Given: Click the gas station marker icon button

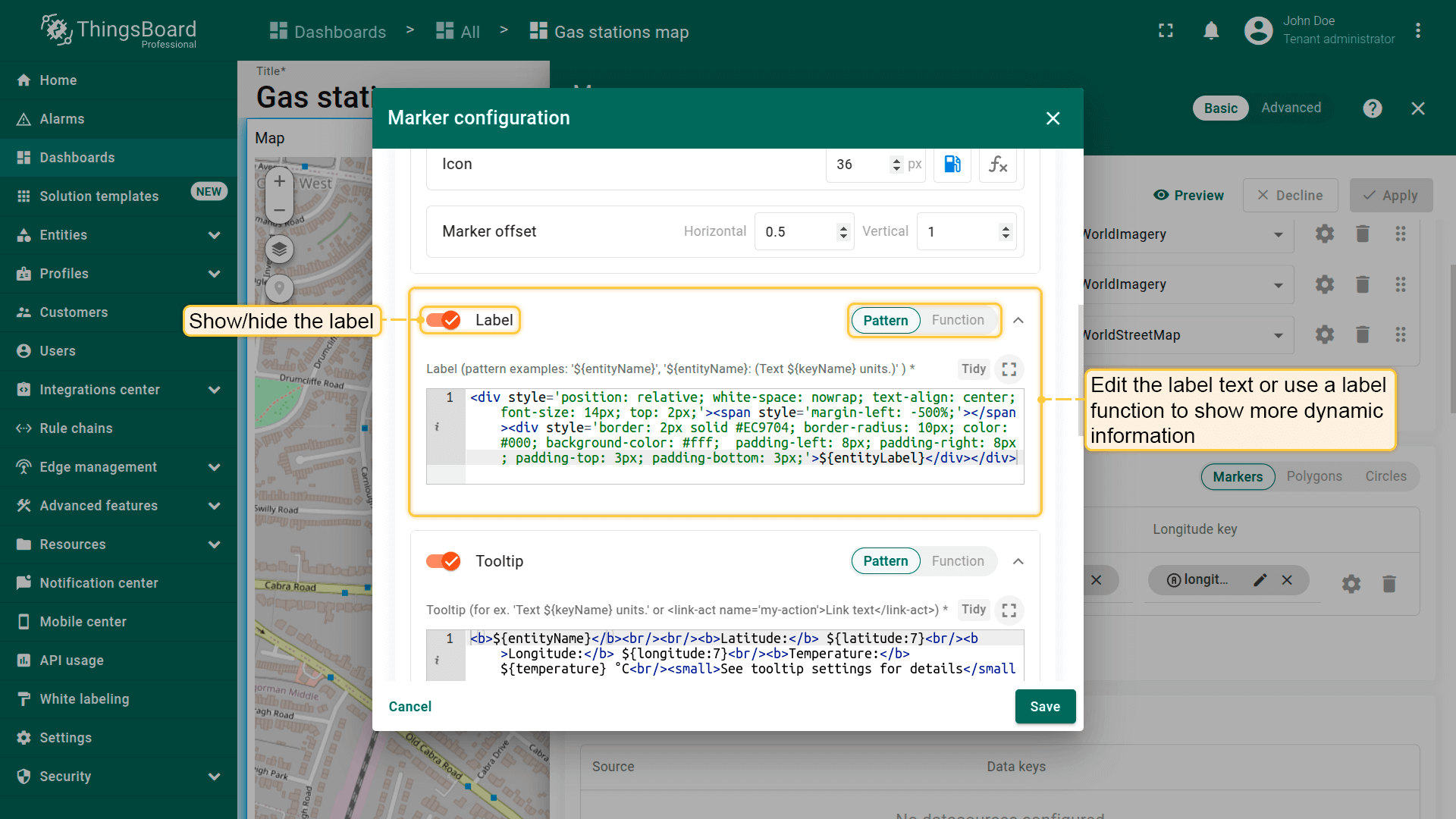Looking at the screenshot, I should [952, 165].
